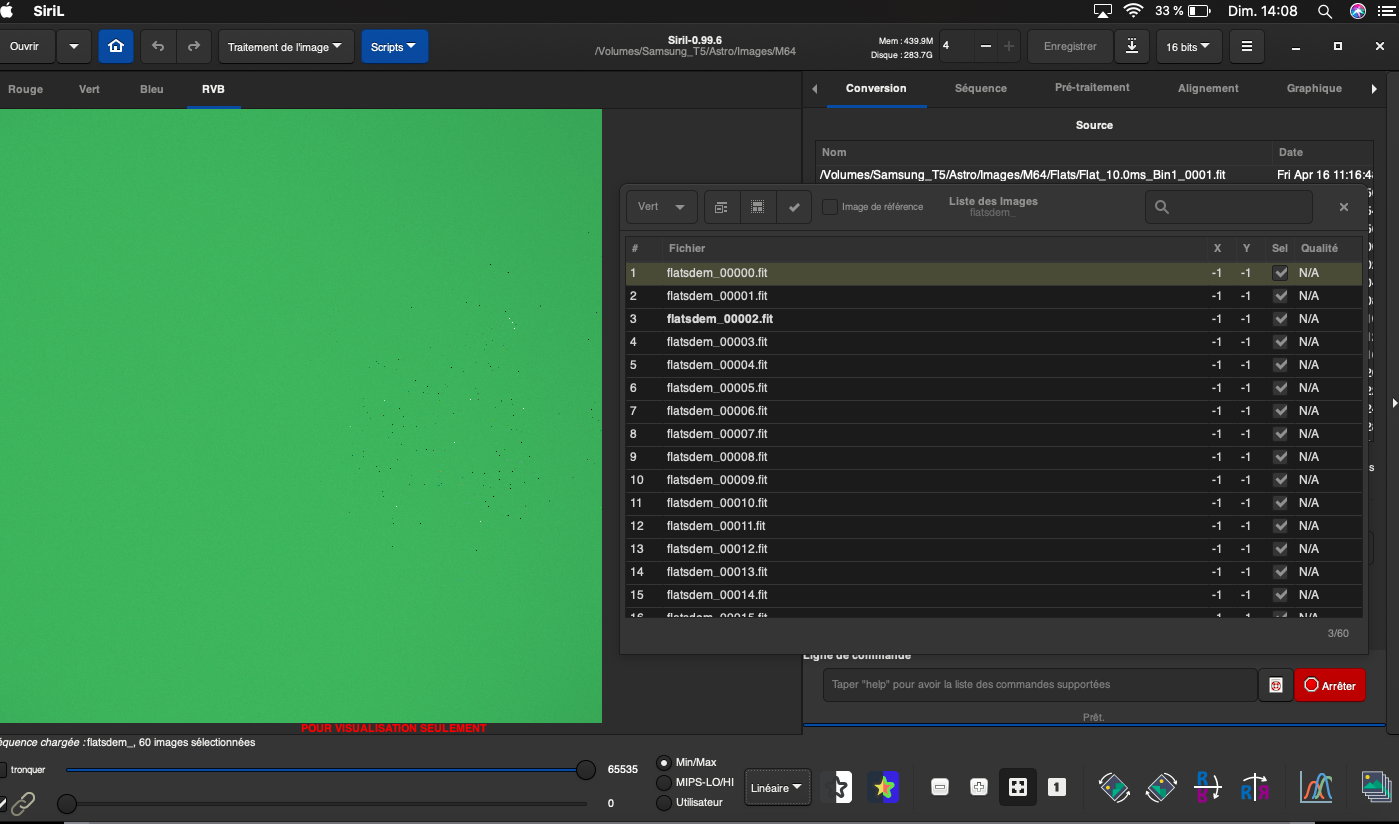
Task: Click the save-as download arrow icon
Action: point(1131,46)
